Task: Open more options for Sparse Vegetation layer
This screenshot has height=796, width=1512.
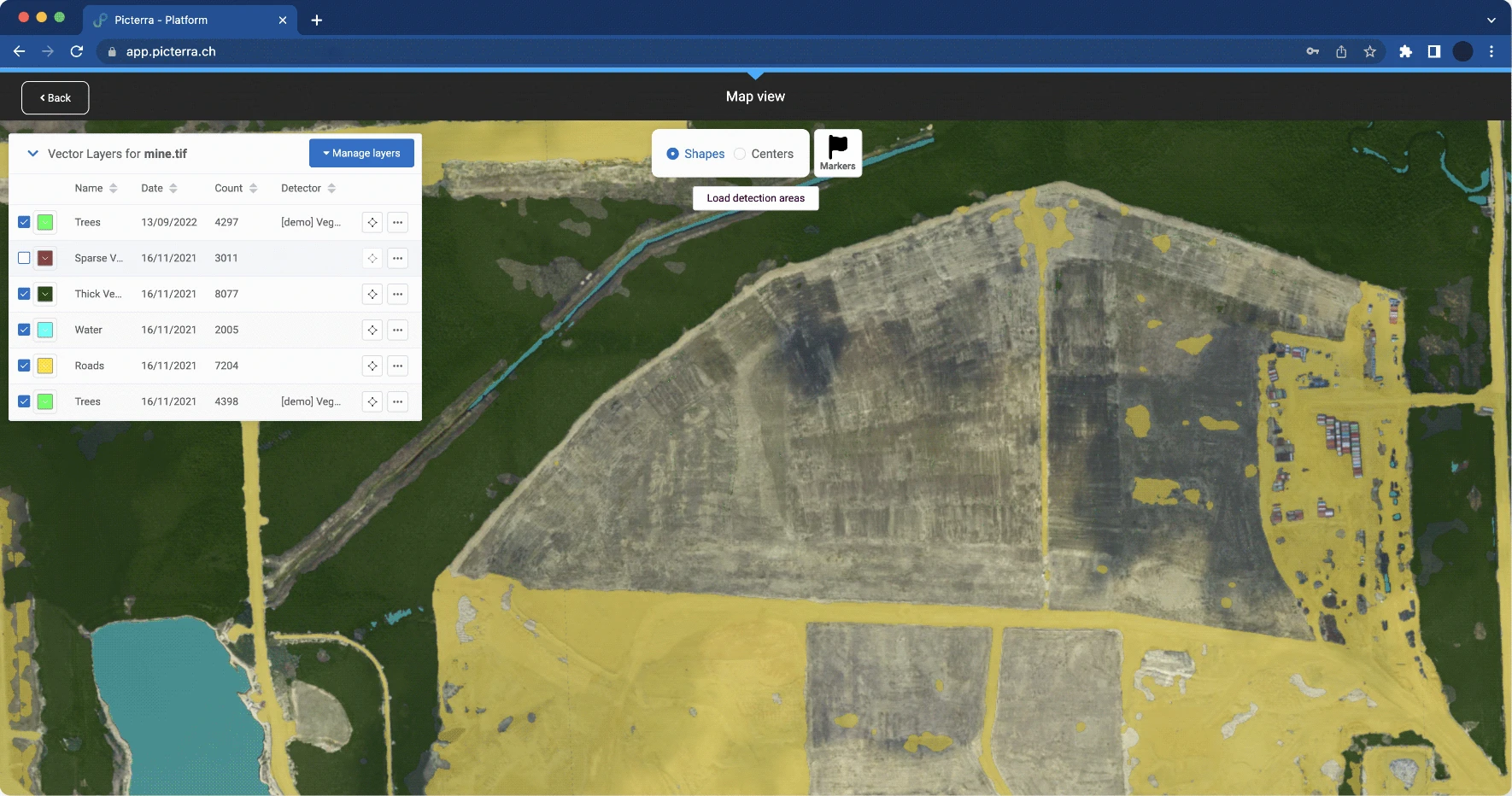Action: tap(398, 258)
